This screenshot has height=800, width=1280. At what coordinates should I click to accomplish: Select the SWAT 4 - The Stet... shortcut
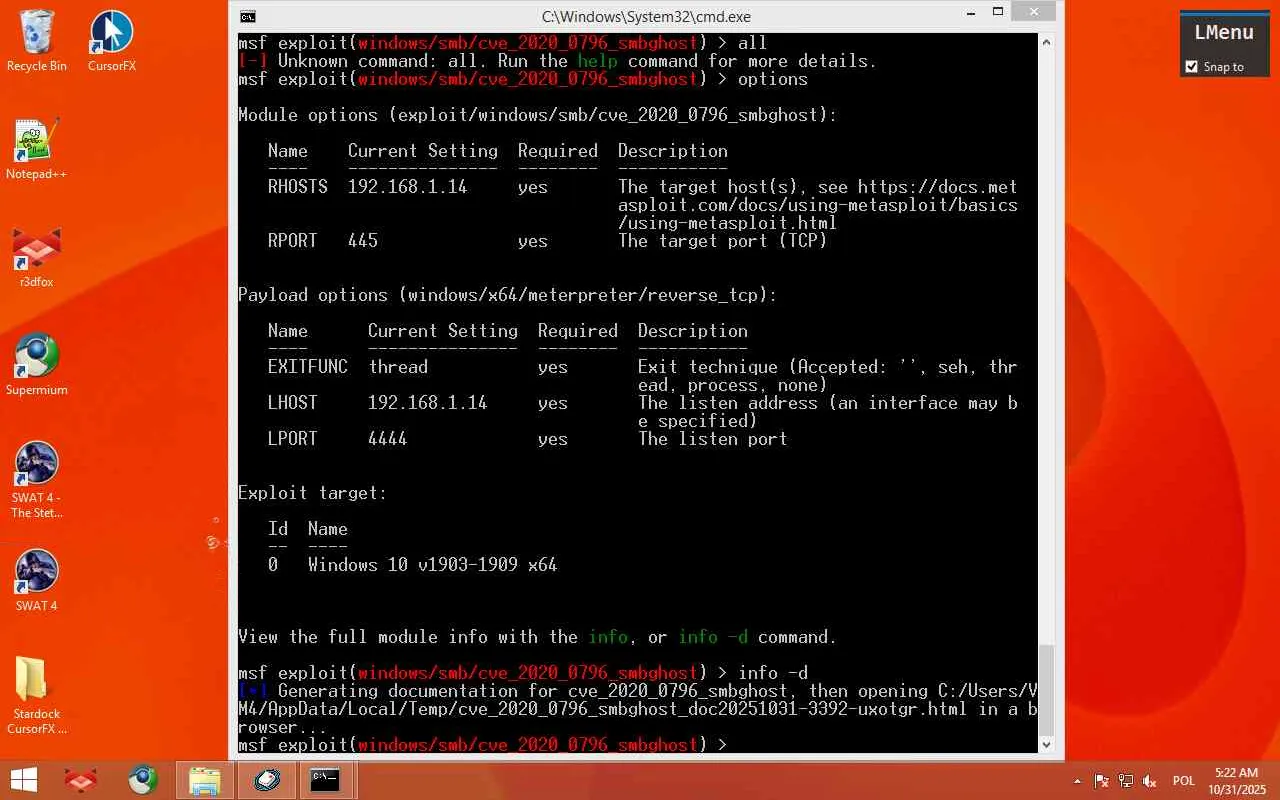tap(37, 480)
